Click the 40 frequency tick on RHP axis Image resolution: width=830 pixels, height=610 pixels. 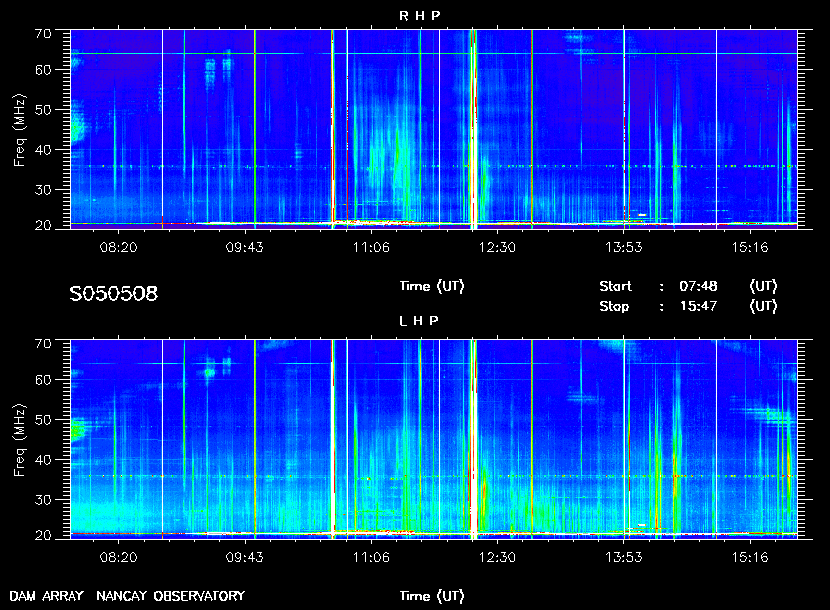pyautogui.click(x=43, y=150)
